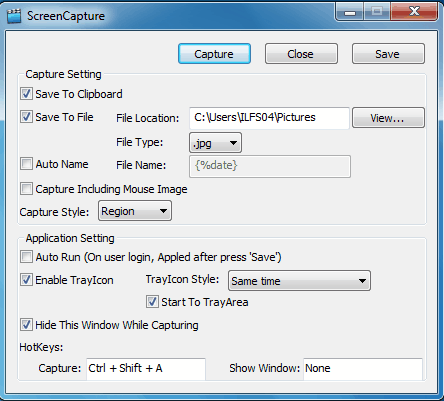The image size is (444, 401).
Task: Enable the Auto Name checkbox
Action: click(x=26, y=164)
